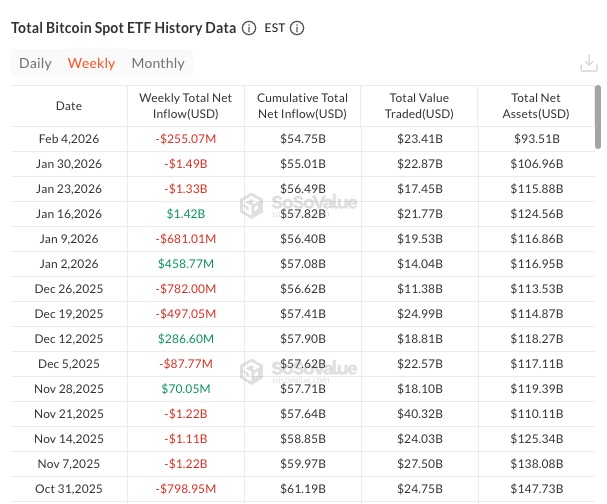Click the table's vertical scrollbar thumb
The image size is (607, 504).
598,115
